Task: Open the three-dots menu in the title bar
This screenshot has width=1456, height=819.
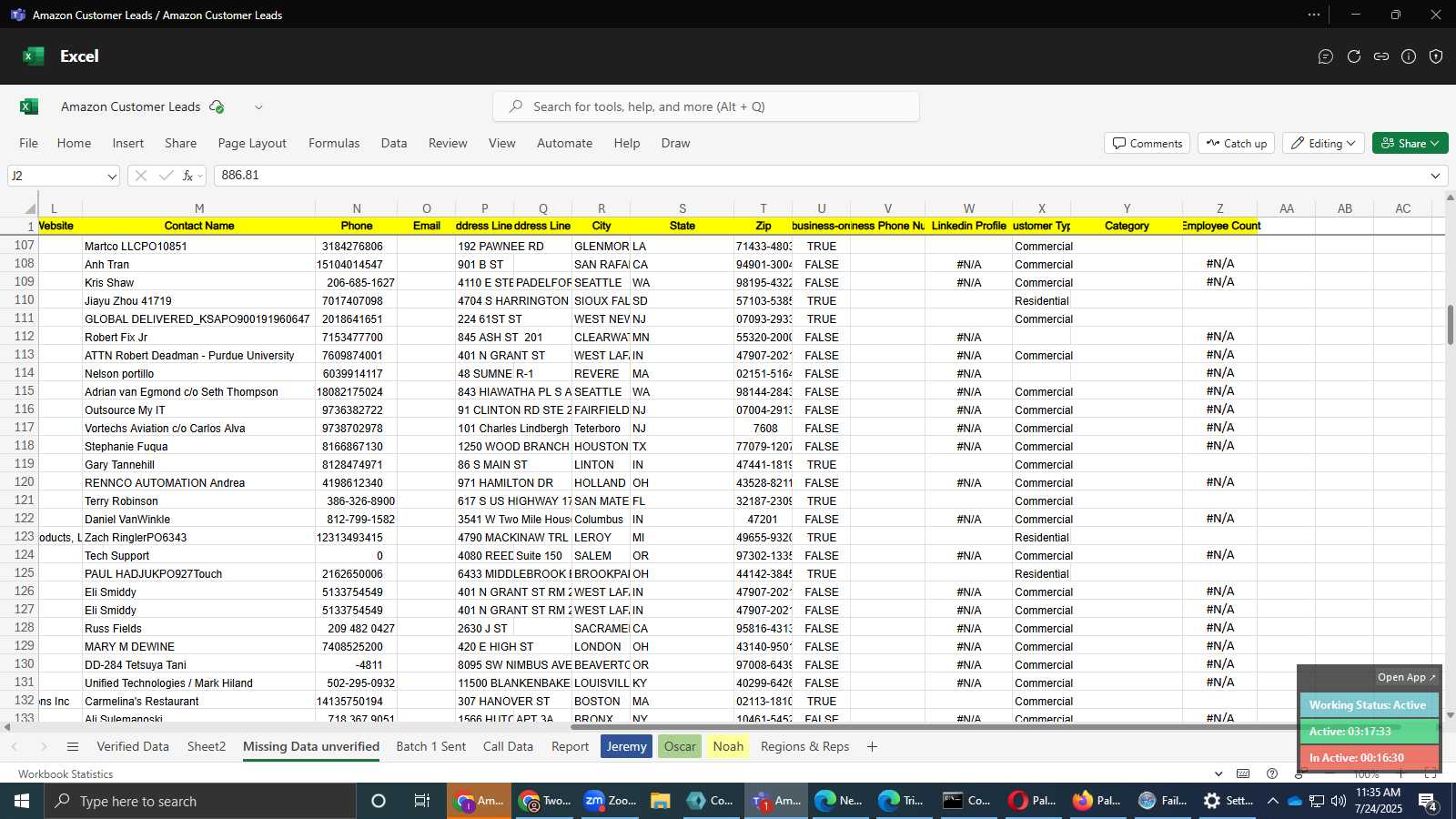Action: pos(1314,15)
